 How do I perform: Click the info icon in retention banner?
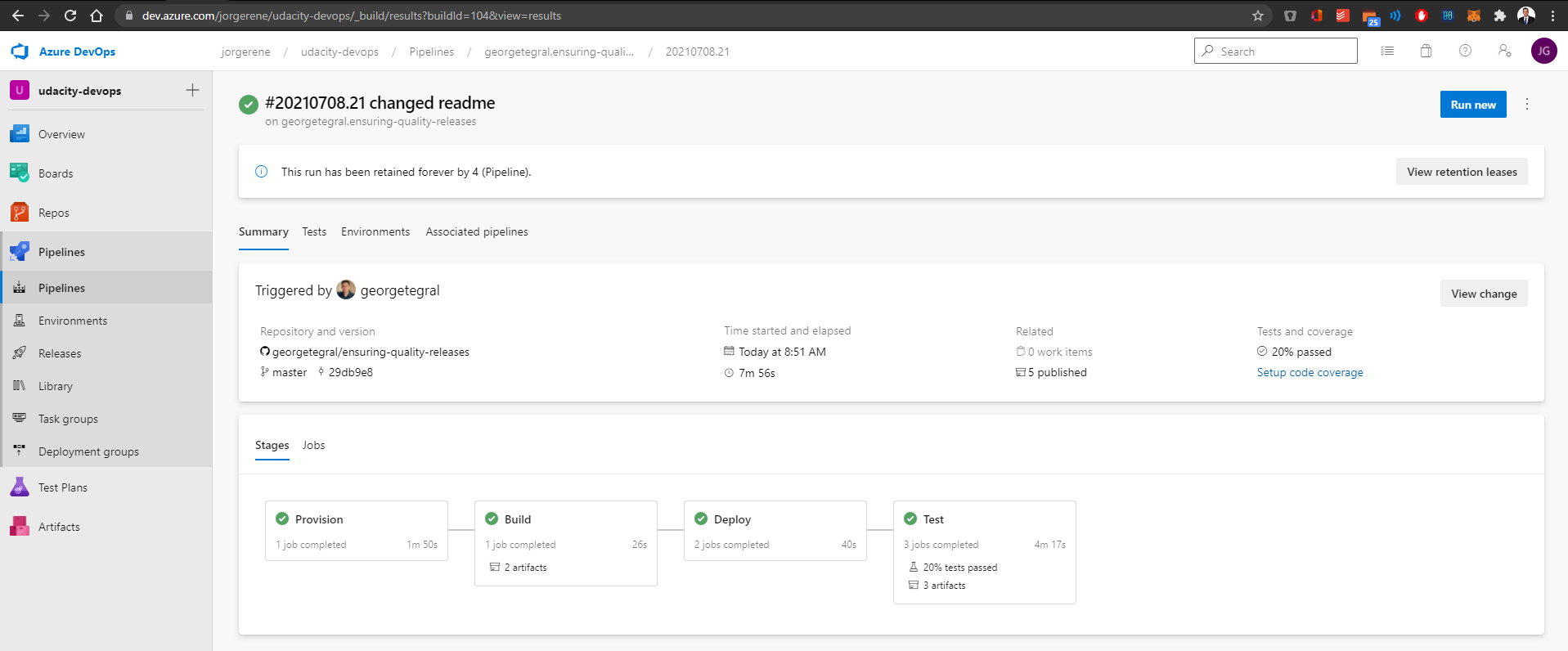(262, 172)
